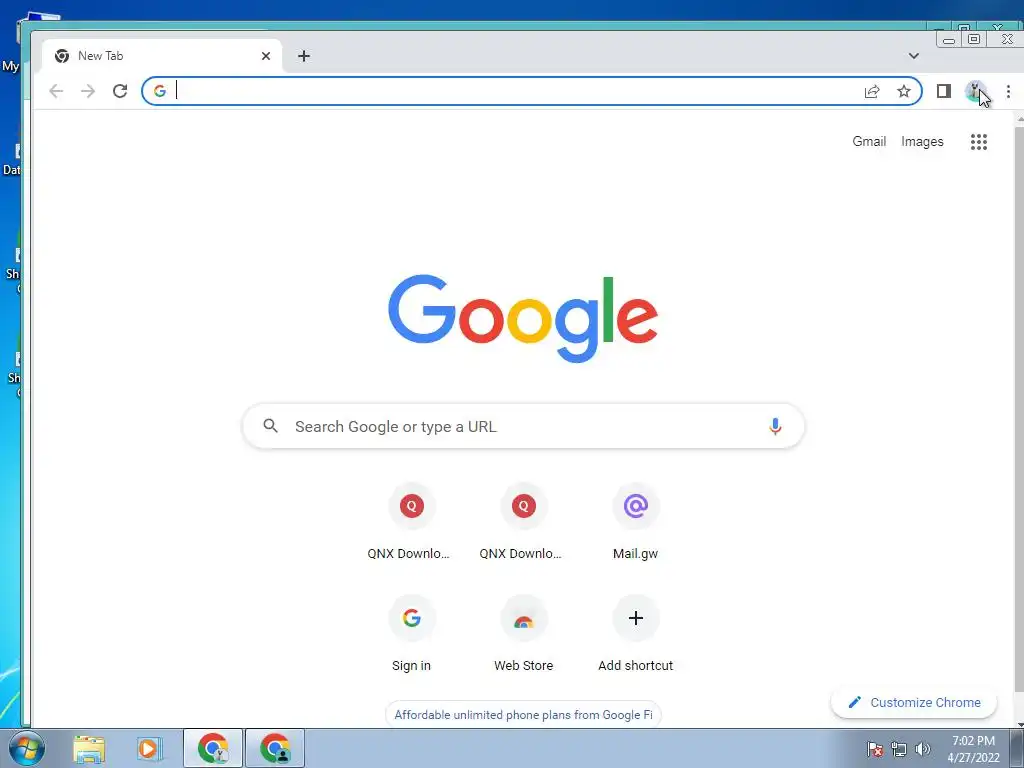
Task: Switch to the first Chrome taskbar button
Action: click(213, 748)
